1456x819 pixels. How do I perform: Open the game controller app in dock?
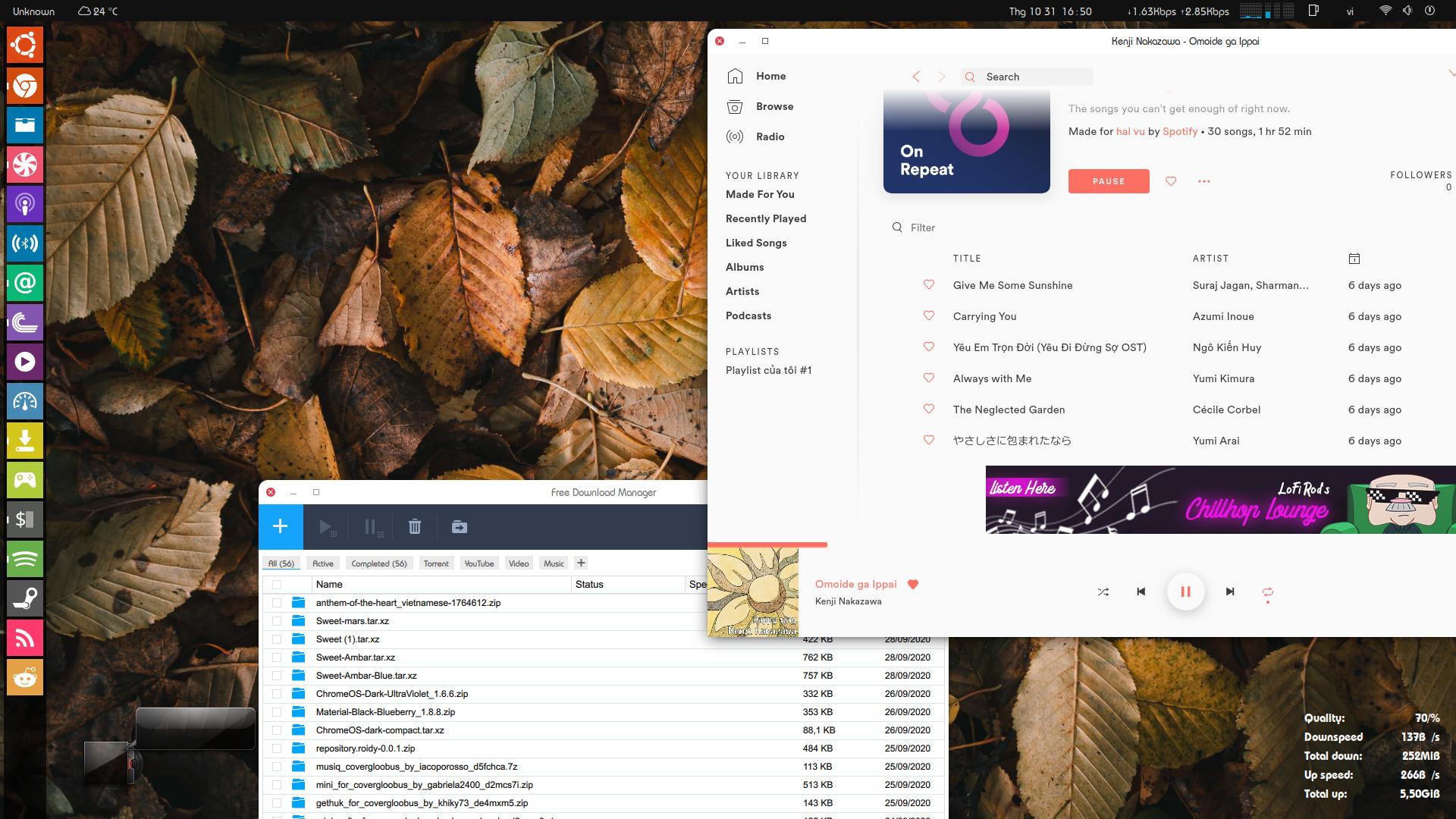(x=25, y=480)
